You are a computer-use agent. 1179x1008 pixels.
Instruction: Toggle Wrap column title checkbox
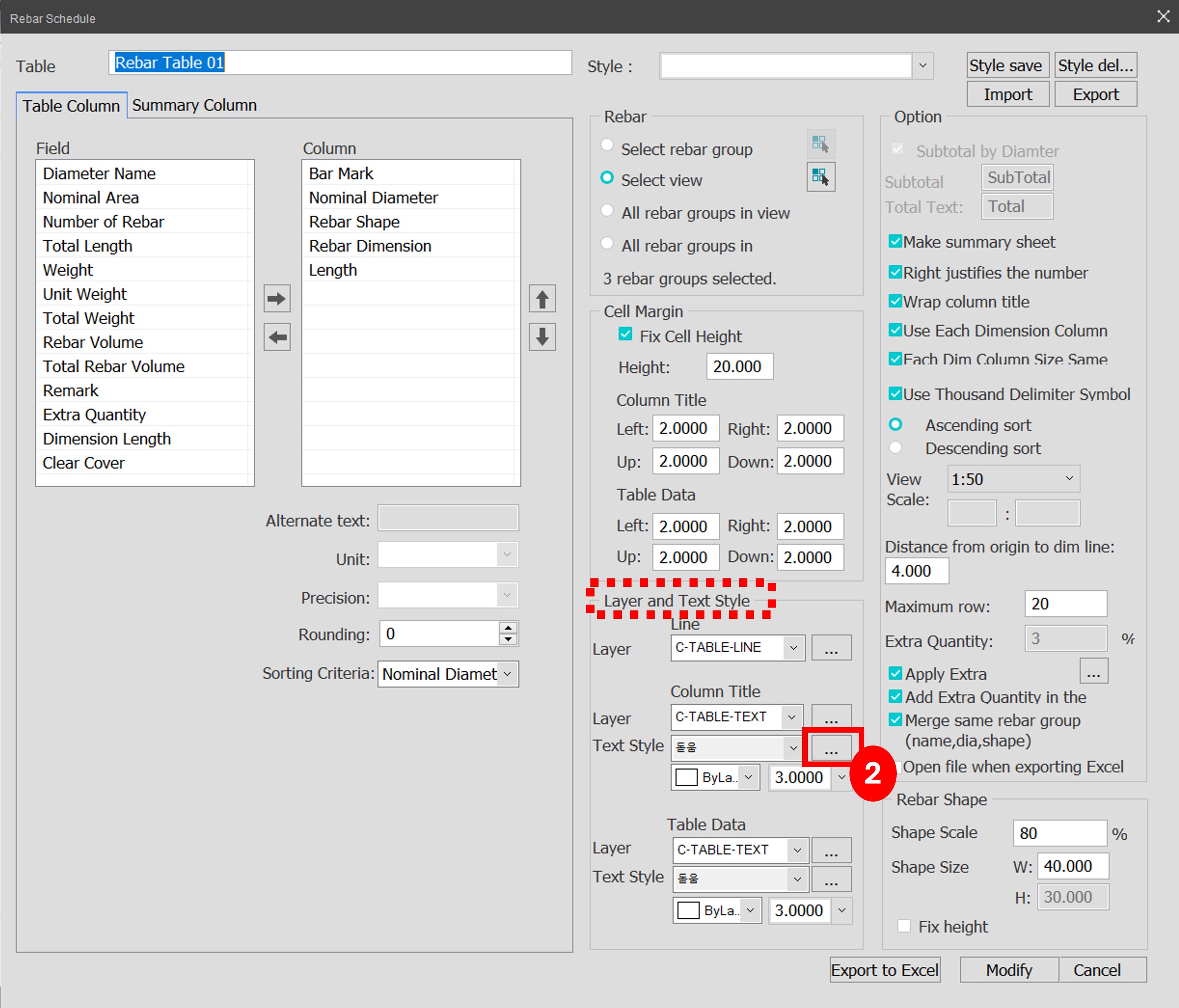(x=895, y=301)
